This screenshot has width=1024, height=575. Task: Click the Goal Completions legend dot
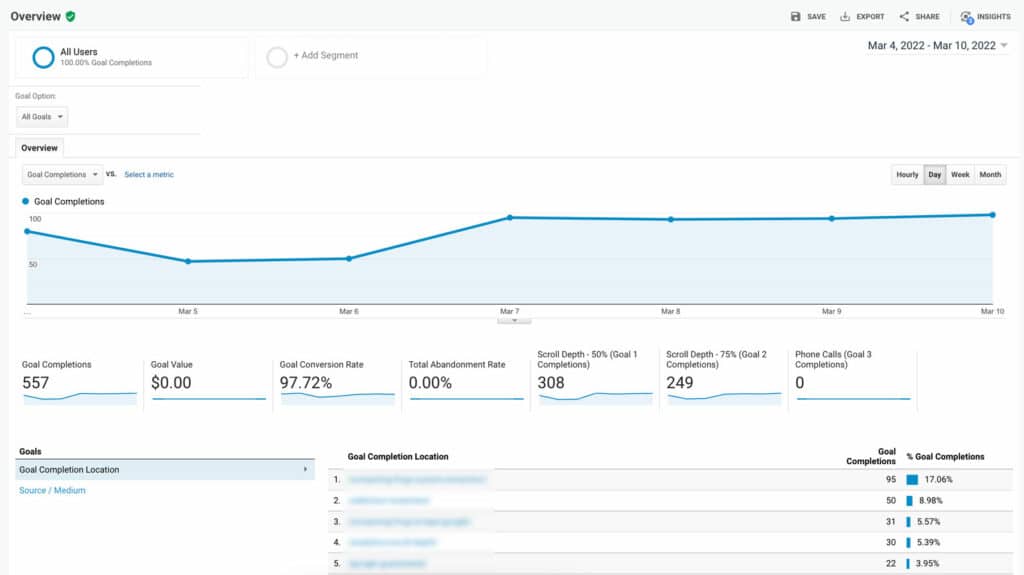(x=25, y=201)
